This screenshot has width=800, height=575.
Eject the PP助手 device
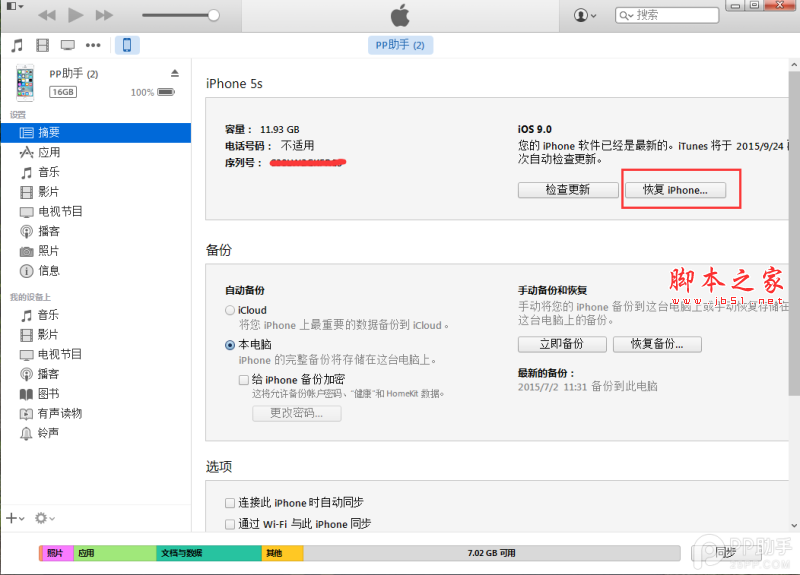174,73
